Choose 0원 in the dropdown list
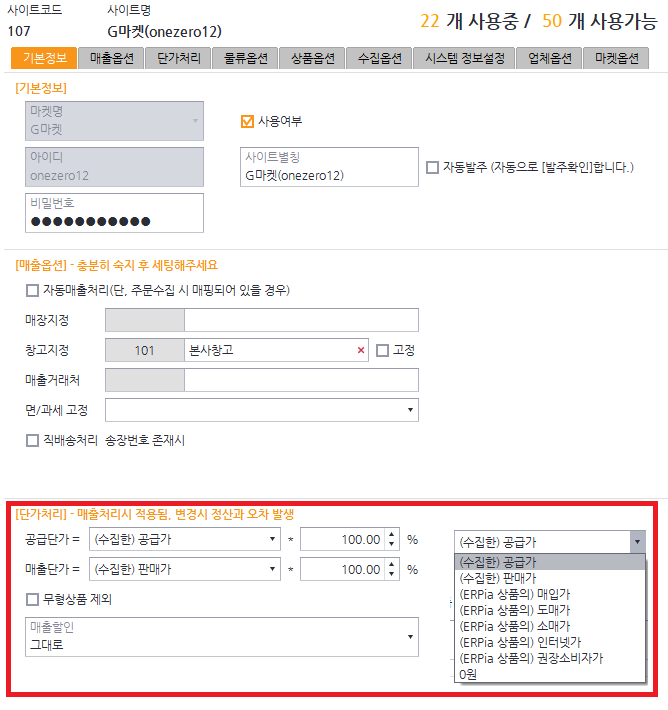The width and height of the screenshot is (668, 710). pos(467,674)
